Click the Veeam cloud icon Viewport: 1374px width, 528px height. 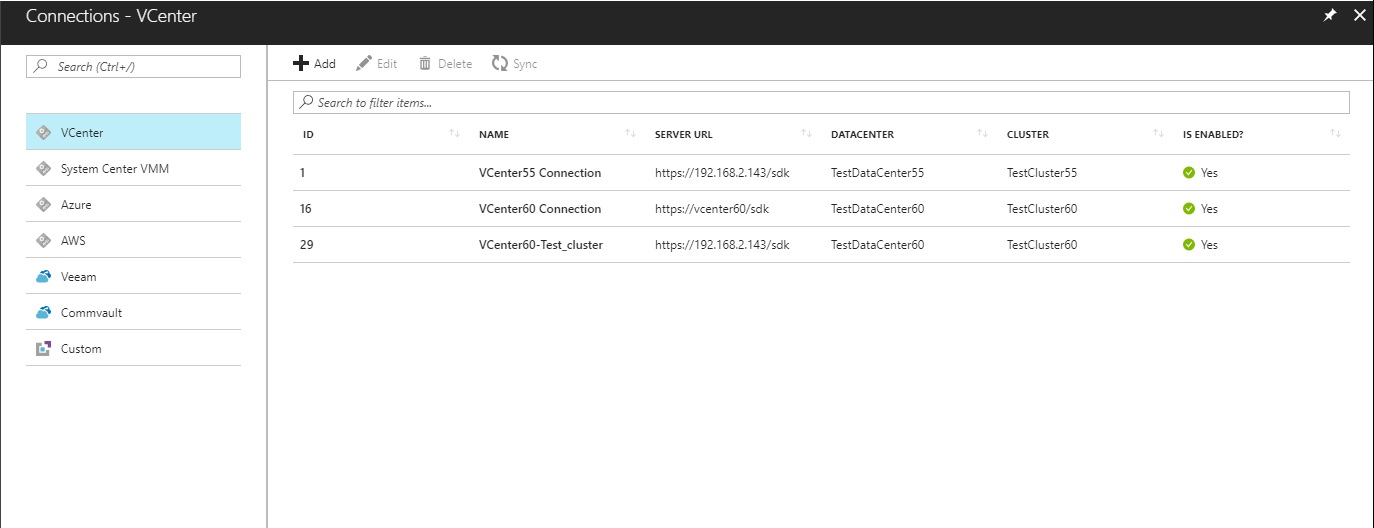point(43,277)
